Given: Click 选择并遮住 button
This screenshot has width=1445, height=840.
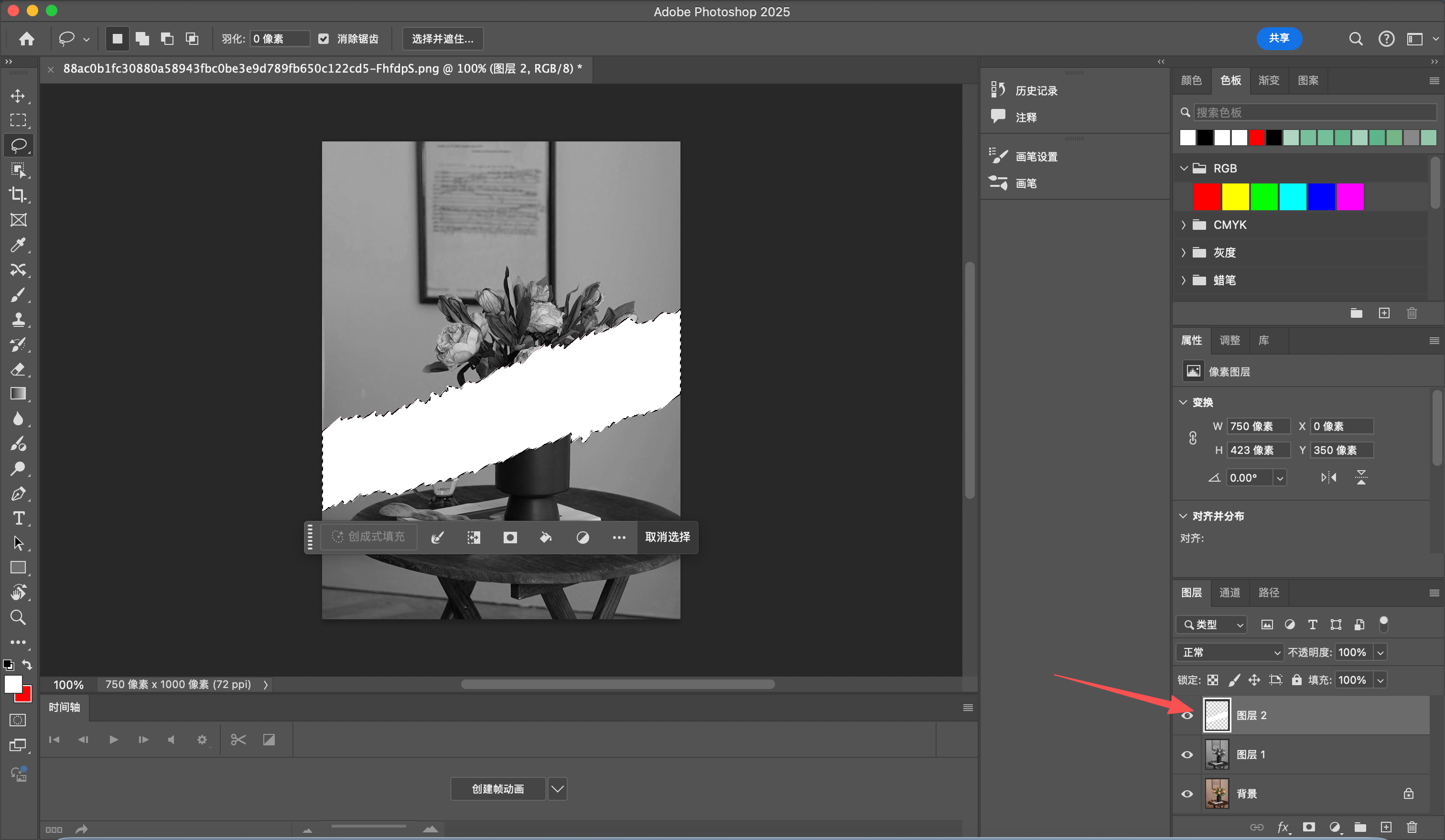Looking at the screenshot, I should [442, 38].
